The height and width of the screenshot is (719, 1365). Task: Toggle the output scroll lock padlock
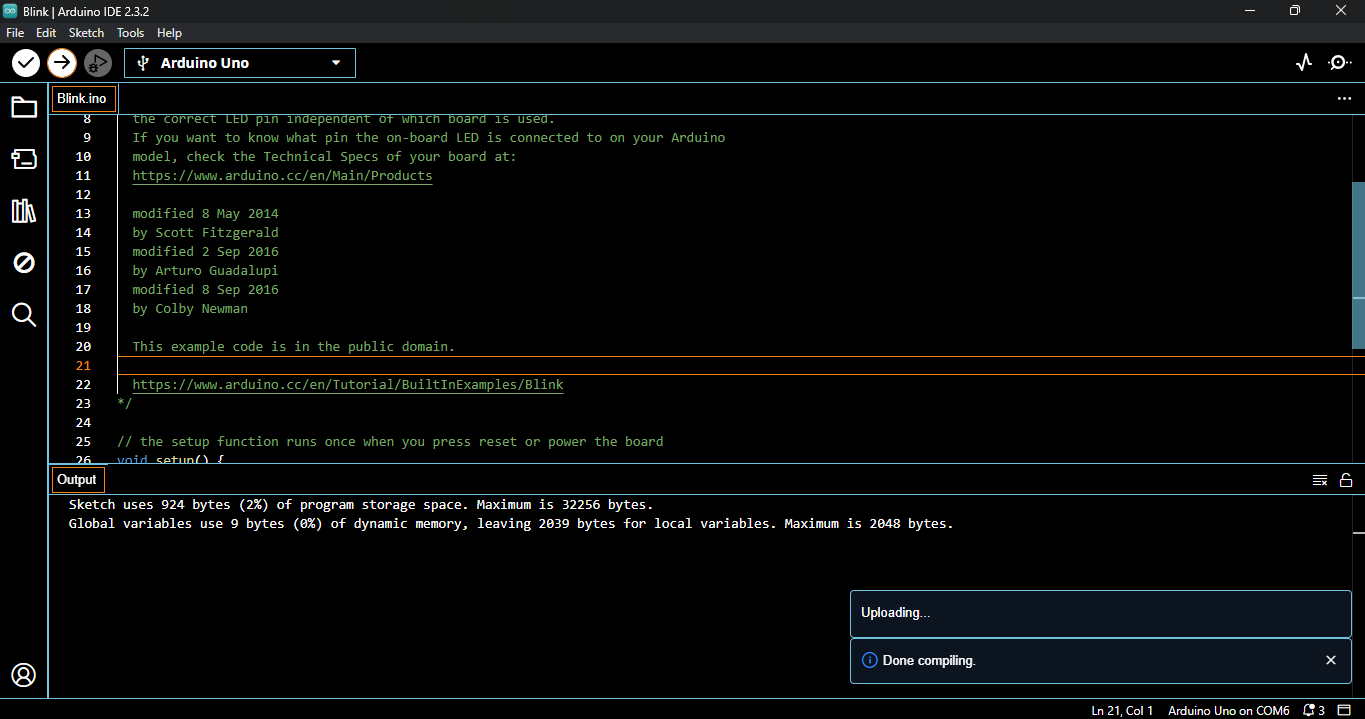pyautogui.click(x=1346, y=480)
